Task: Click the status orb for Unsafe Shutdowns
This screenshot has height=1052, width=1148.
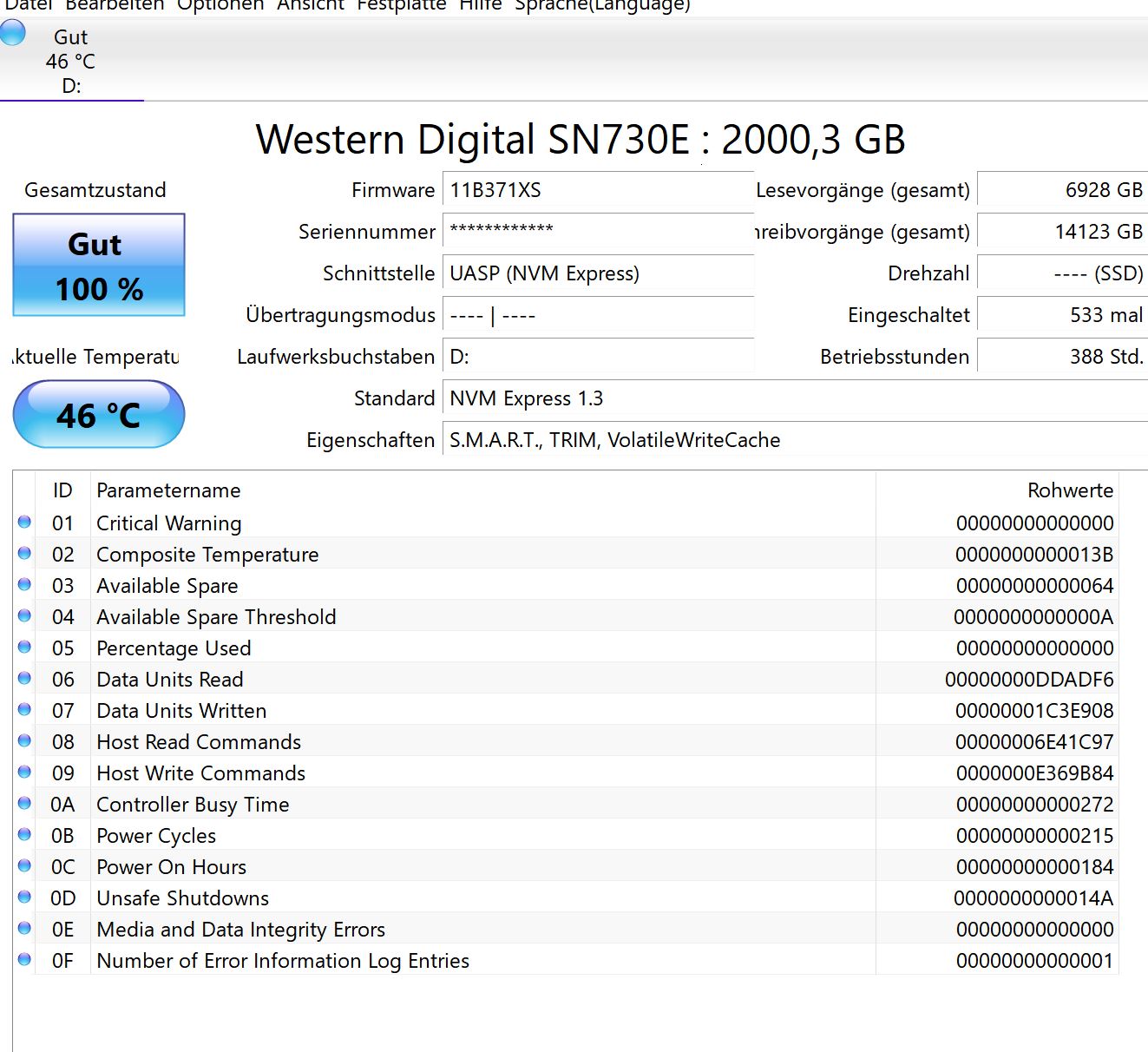Action: (x=24, y=897)
